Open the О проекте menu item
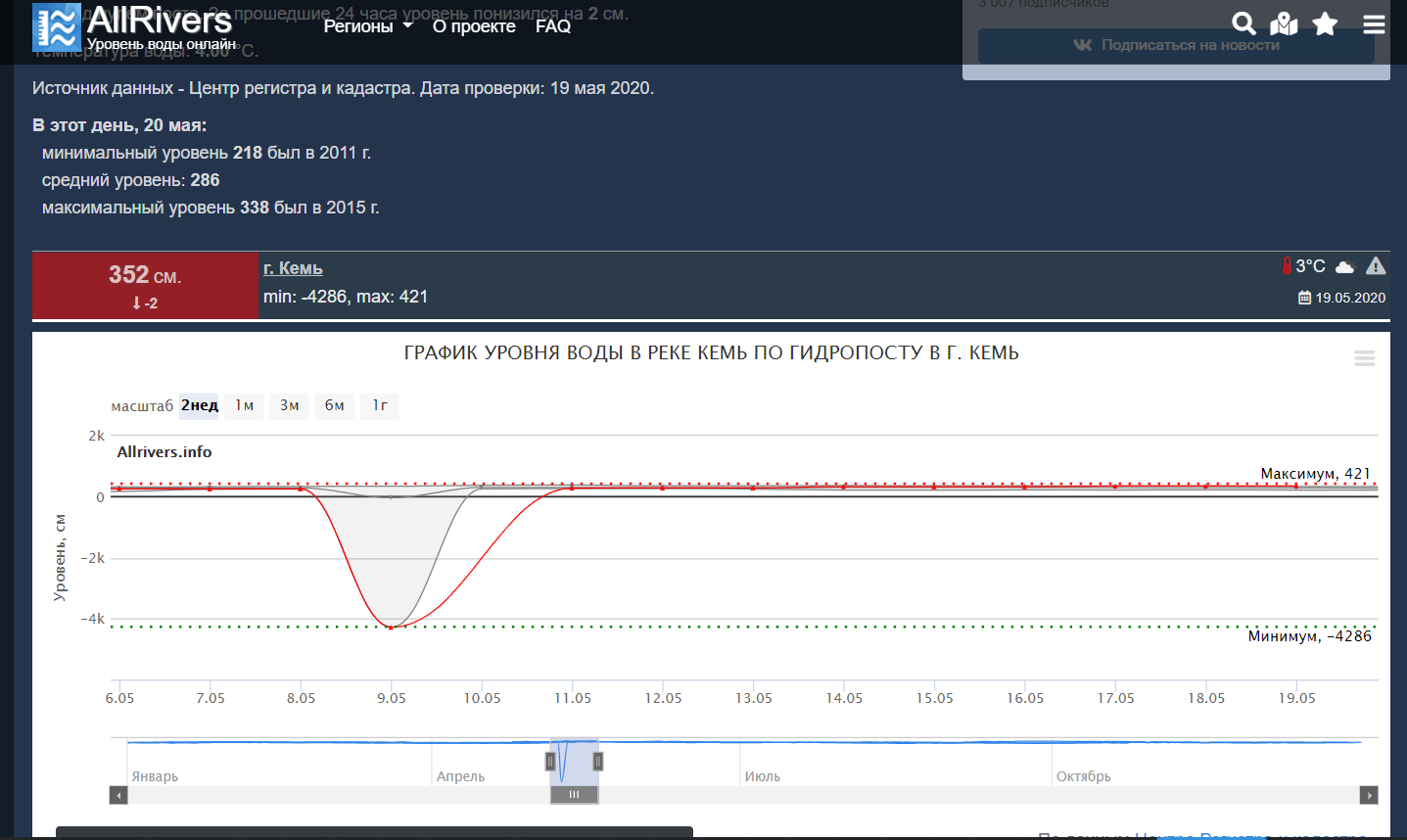The width and height of the screenshot is (1407, 840). (x=474, y=26)
